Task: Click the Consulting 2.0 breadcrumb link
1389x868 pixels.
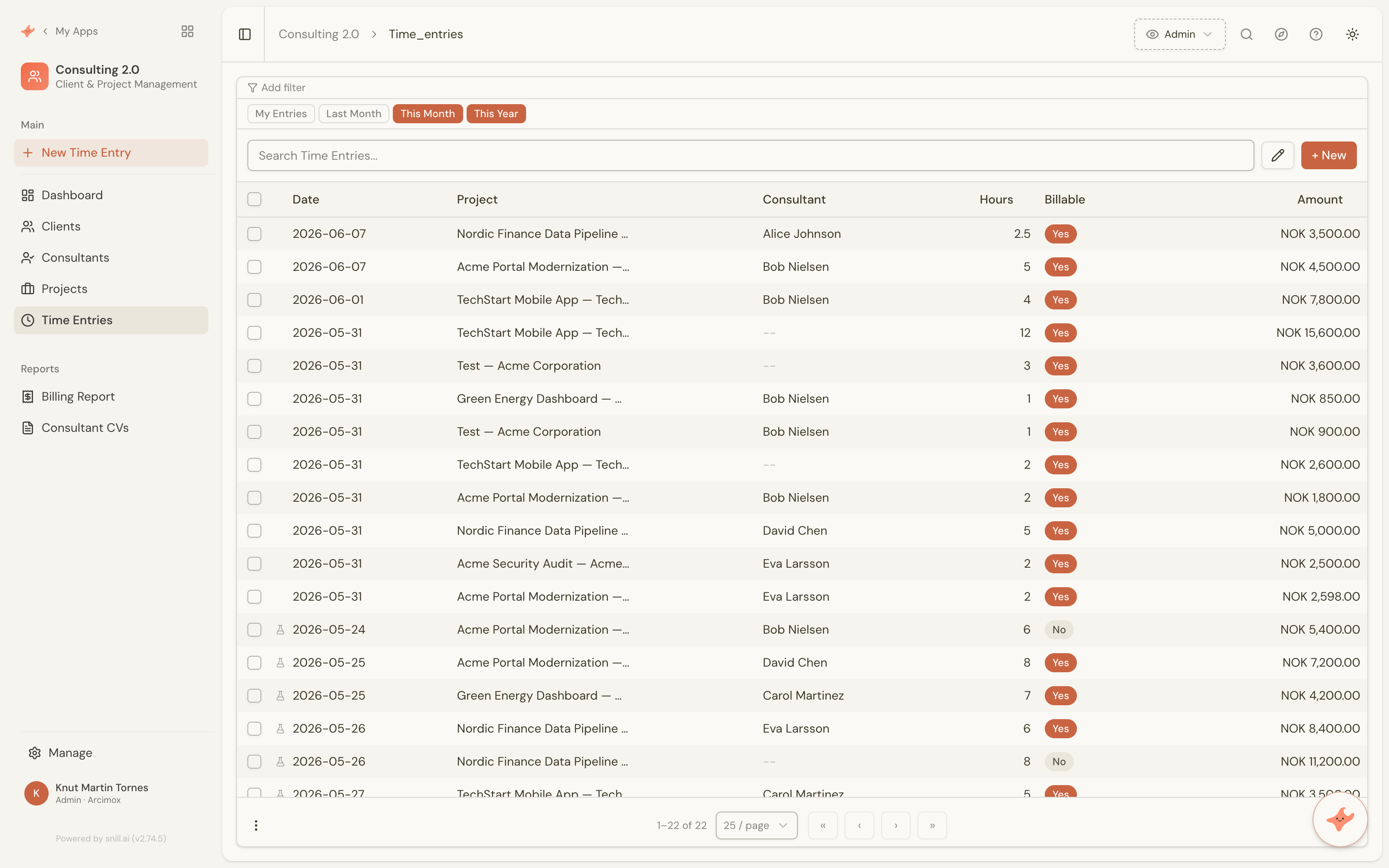Action: (x=319, y=34)
